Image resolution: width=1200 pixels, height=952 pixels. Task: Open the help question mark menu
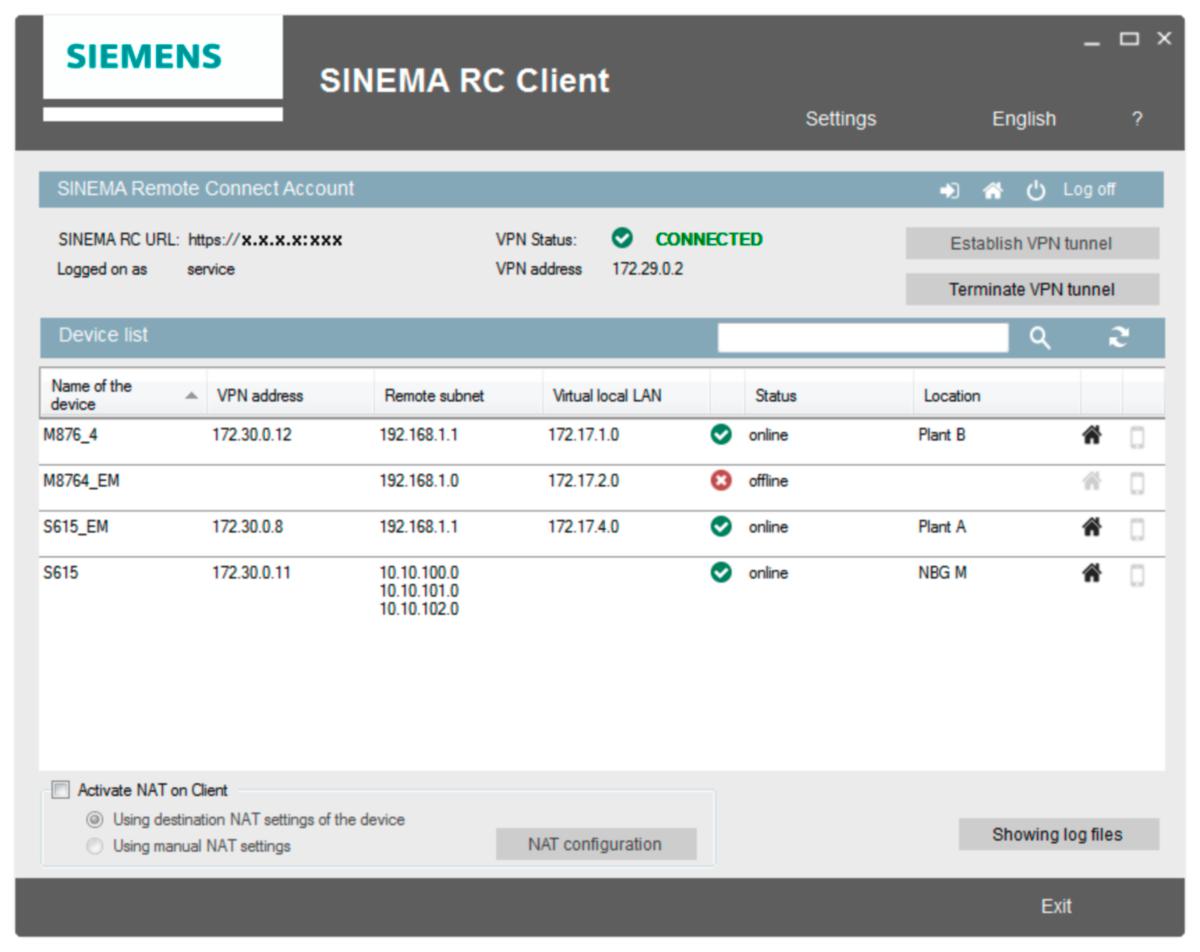[1137, 119]
